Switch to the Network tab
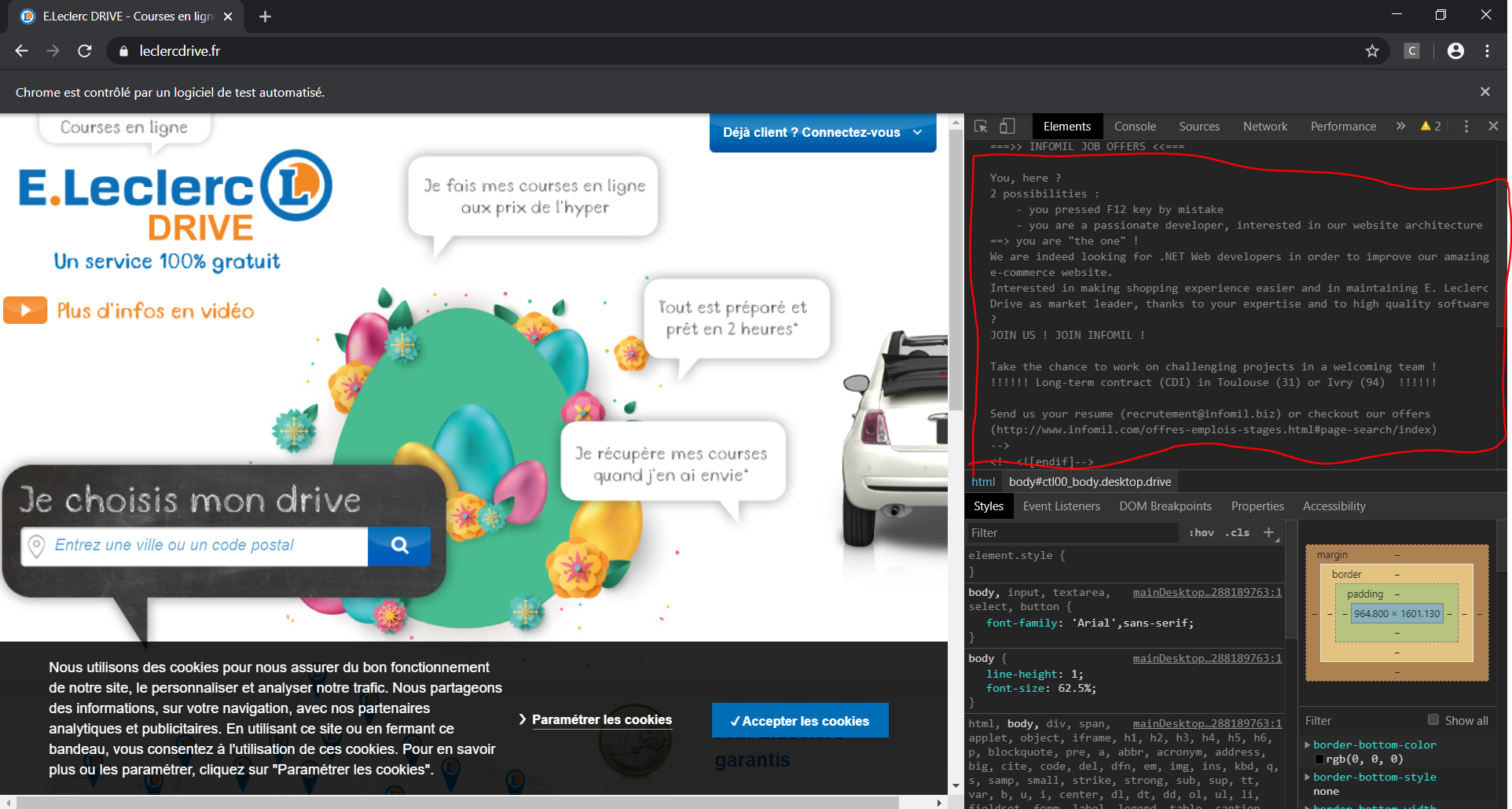 (1265, 127)
